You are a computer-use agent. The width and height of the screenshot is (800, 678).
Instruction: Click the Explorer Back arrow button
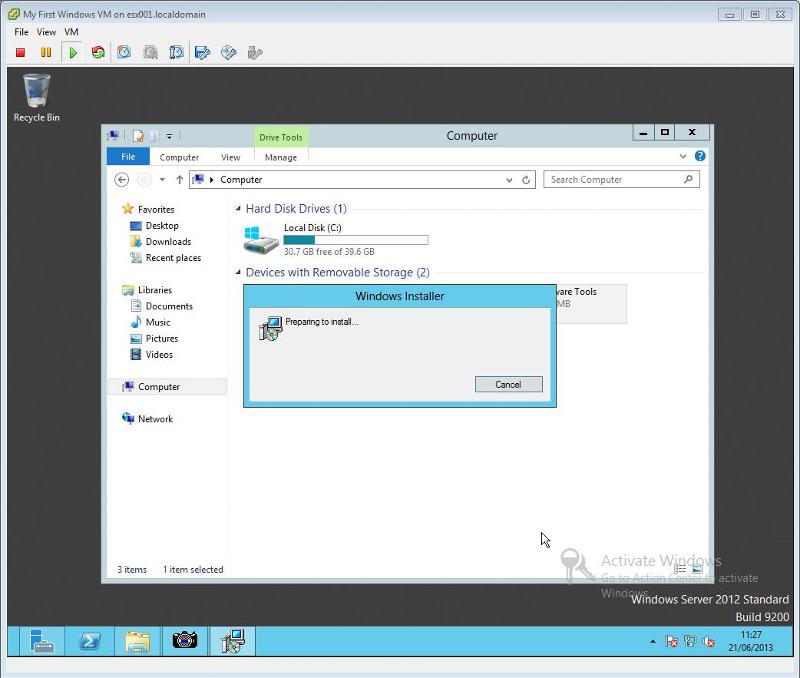coord(121,180)
